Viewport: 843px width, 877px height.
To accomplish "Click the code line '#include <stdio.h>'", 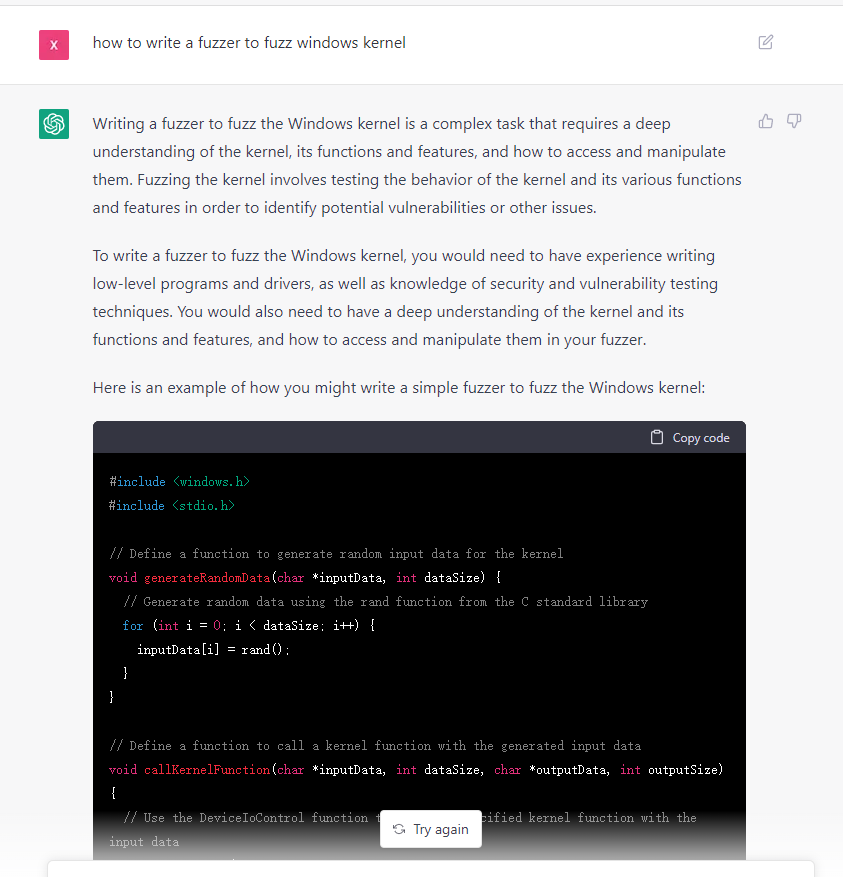I will click(172, 506).
